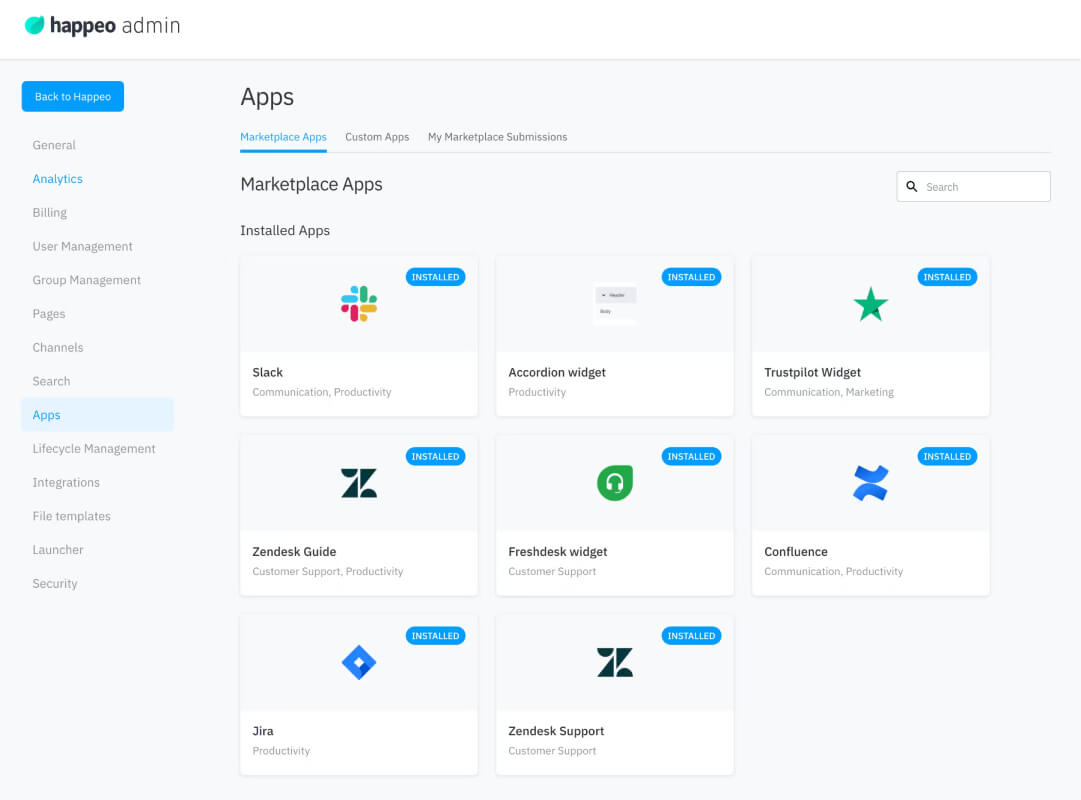The image size is (1081, 800).
Task: Go to User Management section
Action: pos(82,246)
